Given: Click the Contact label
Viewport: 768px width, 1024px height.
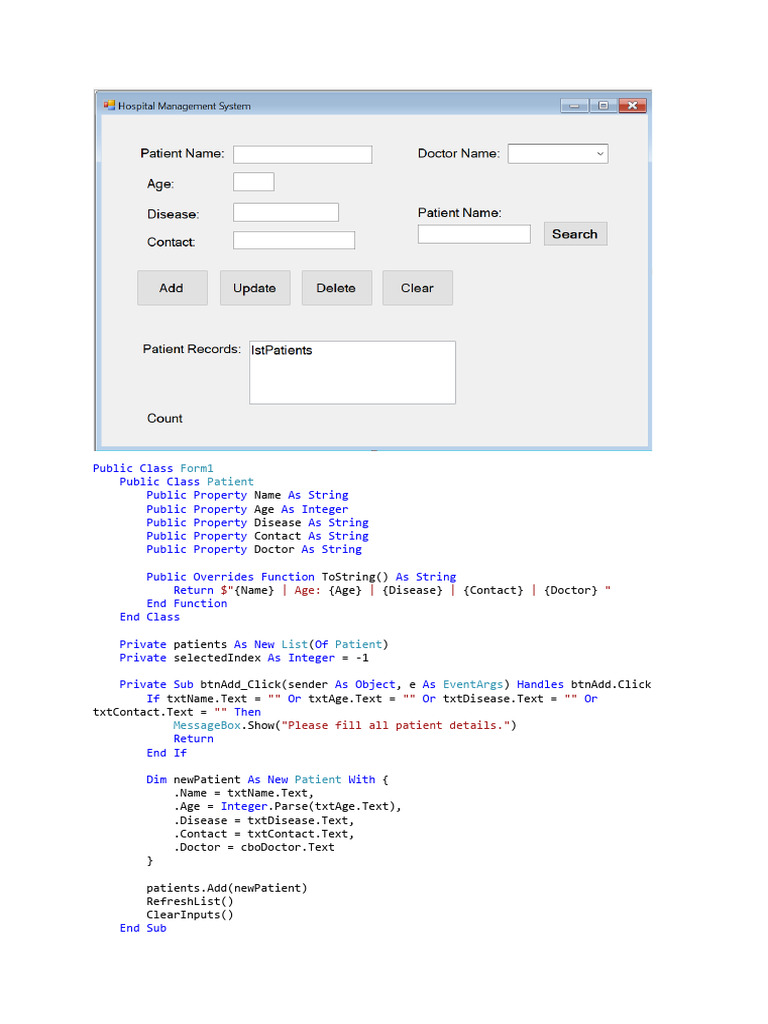Looking at the screenshot, I should [x=171, y=242].
